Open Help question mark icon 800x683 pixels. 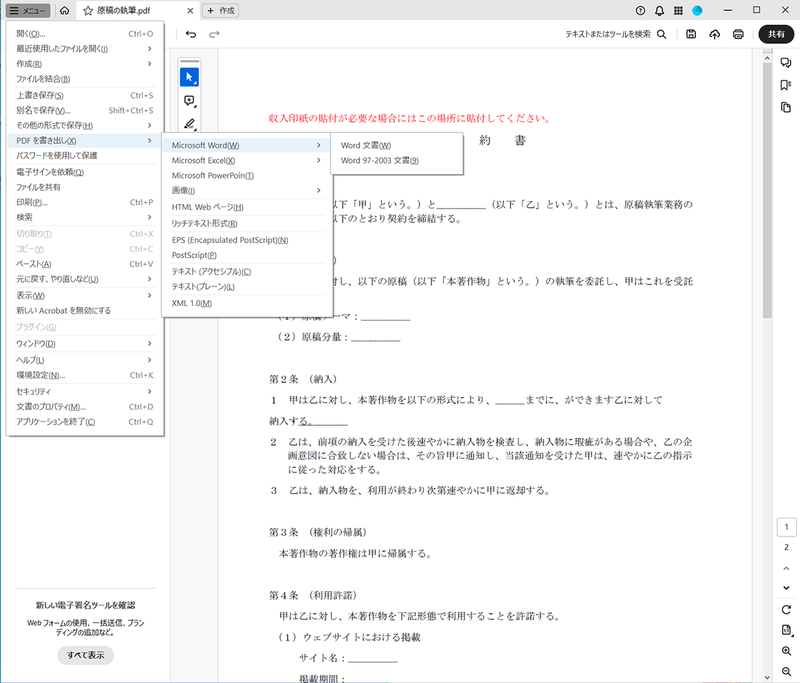click(640, 11)
